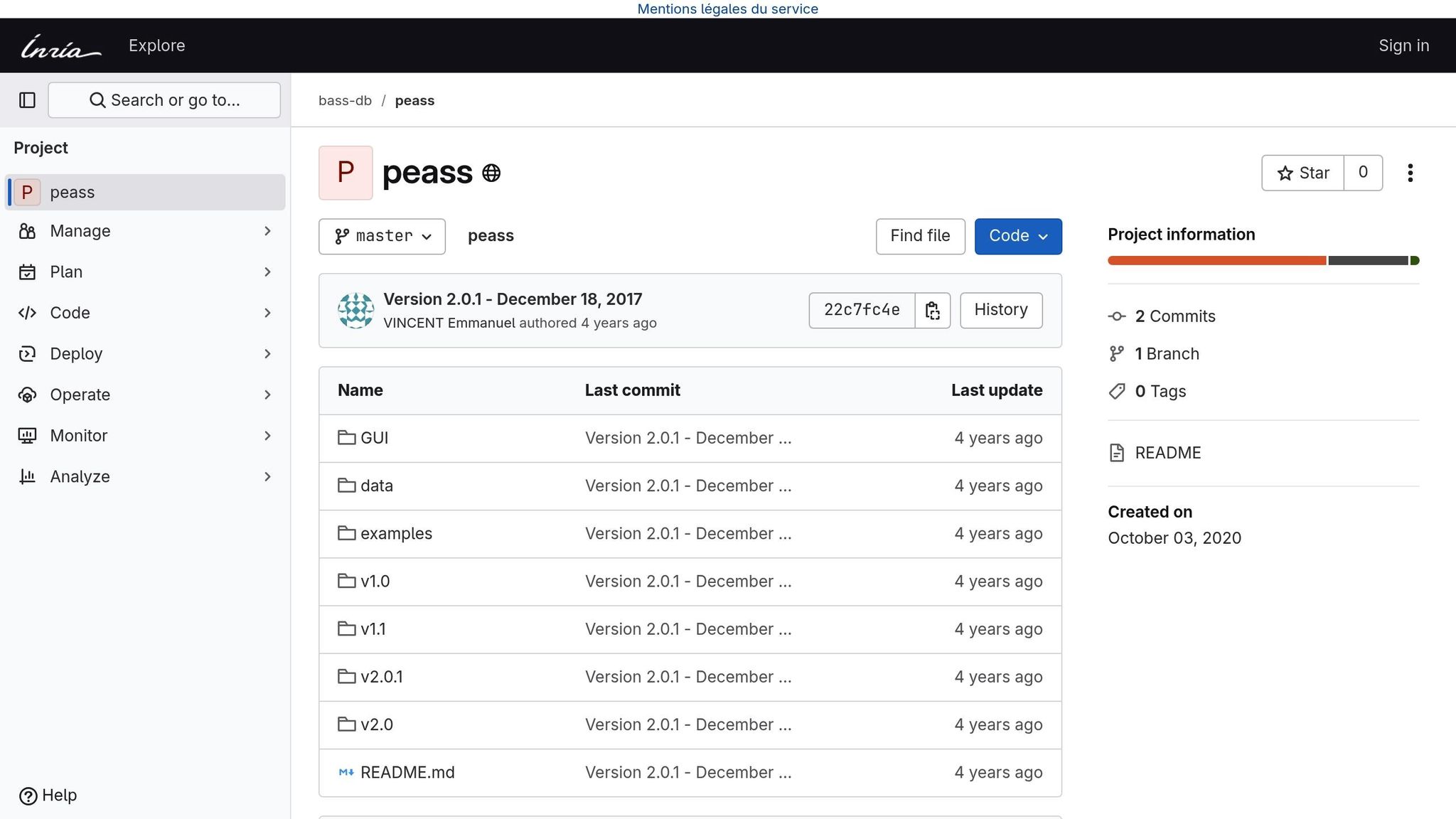Click the Find file button
The image size is (1456, 819).
pyautogui.click(x=920, y=236)
